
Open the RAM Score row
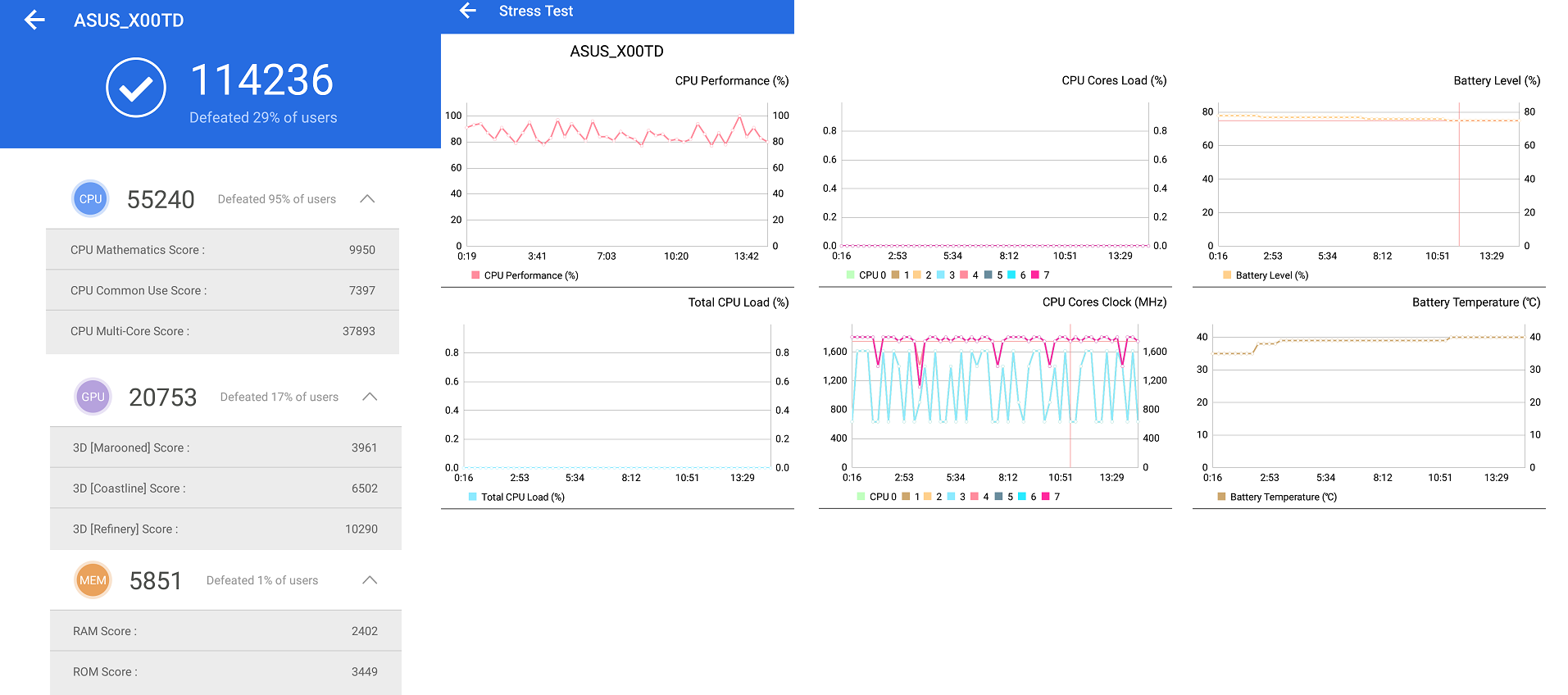tap(225, 631)
